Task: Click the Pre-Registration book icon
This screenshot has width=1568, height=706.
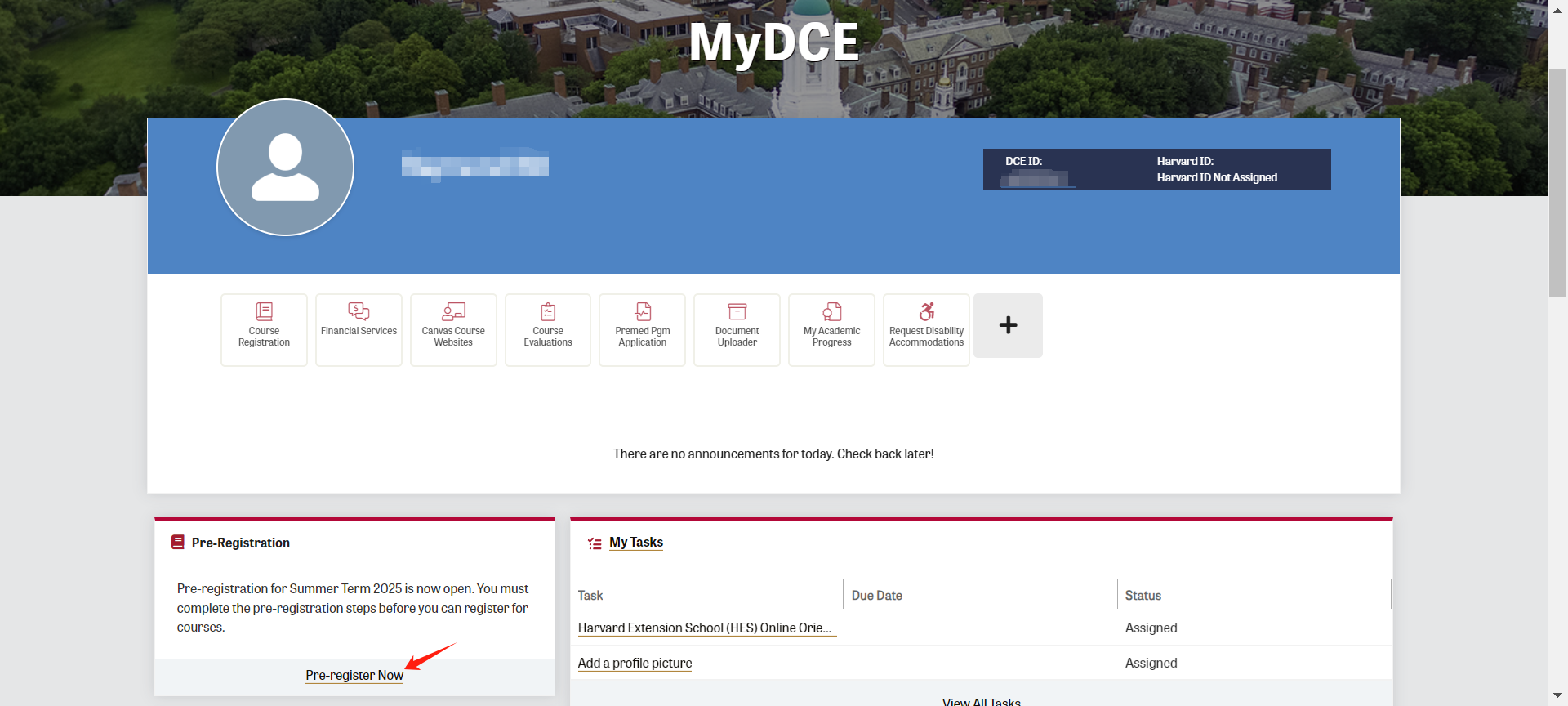Action: pyautogui.click(x=178, y=542)
